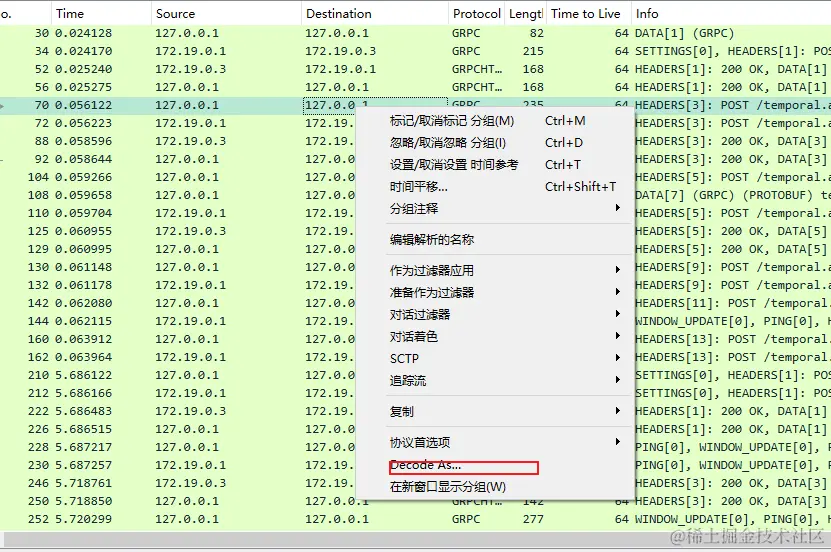Expand 复制 submenu
This screenshot has width=831, height=552.
click(x=495, y=412)
